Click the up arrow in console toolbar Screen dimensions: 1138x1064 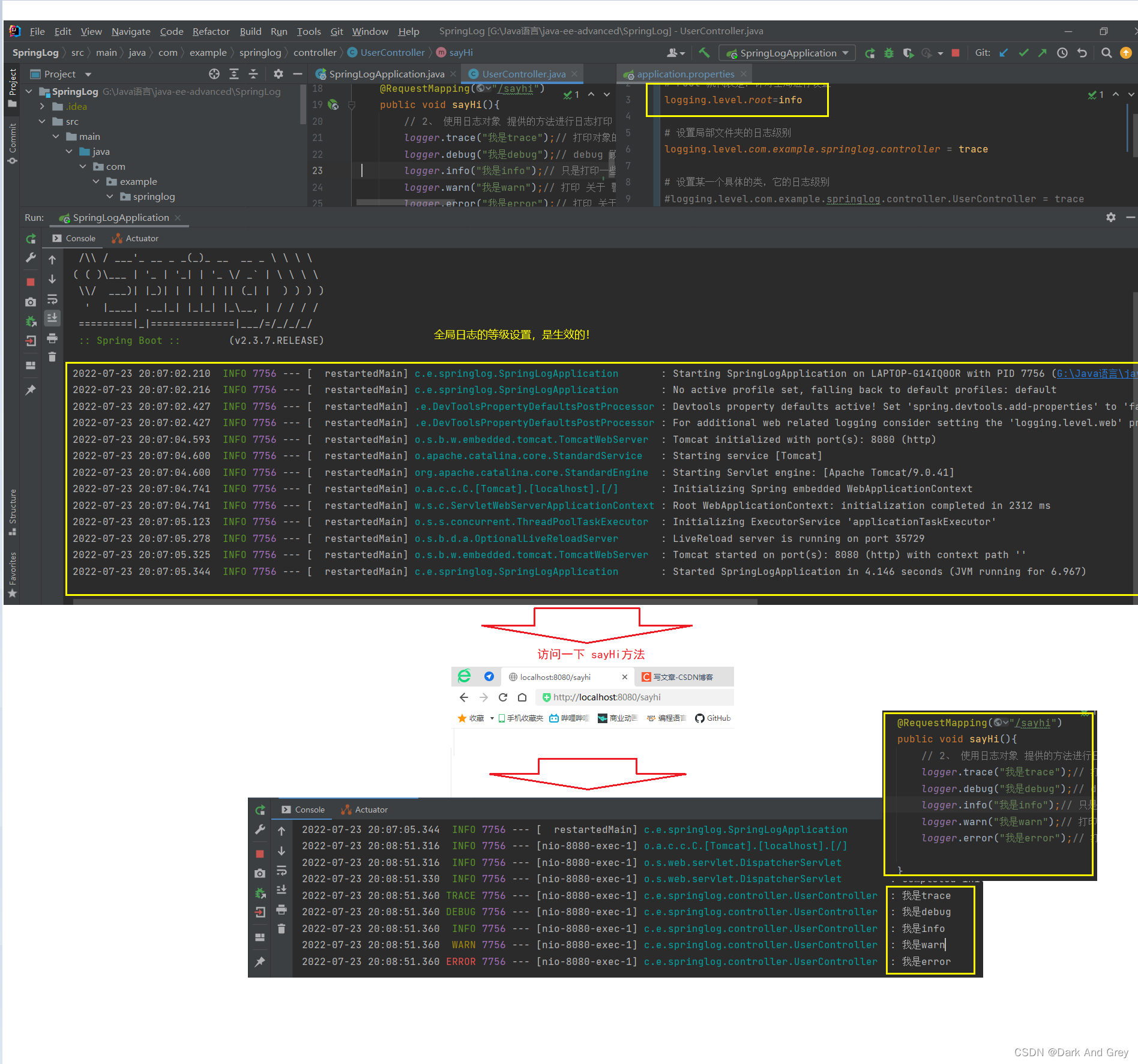point(52,260)
